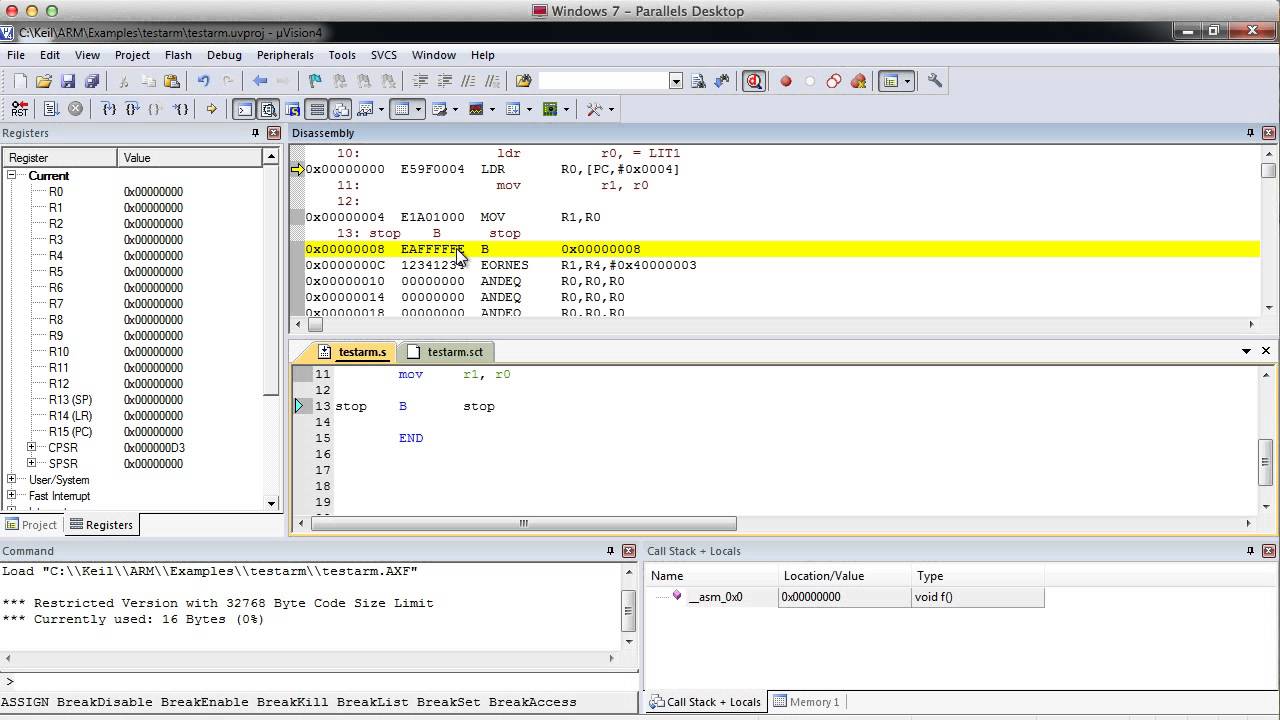Toggle the Registers Window button

(317, 109)
